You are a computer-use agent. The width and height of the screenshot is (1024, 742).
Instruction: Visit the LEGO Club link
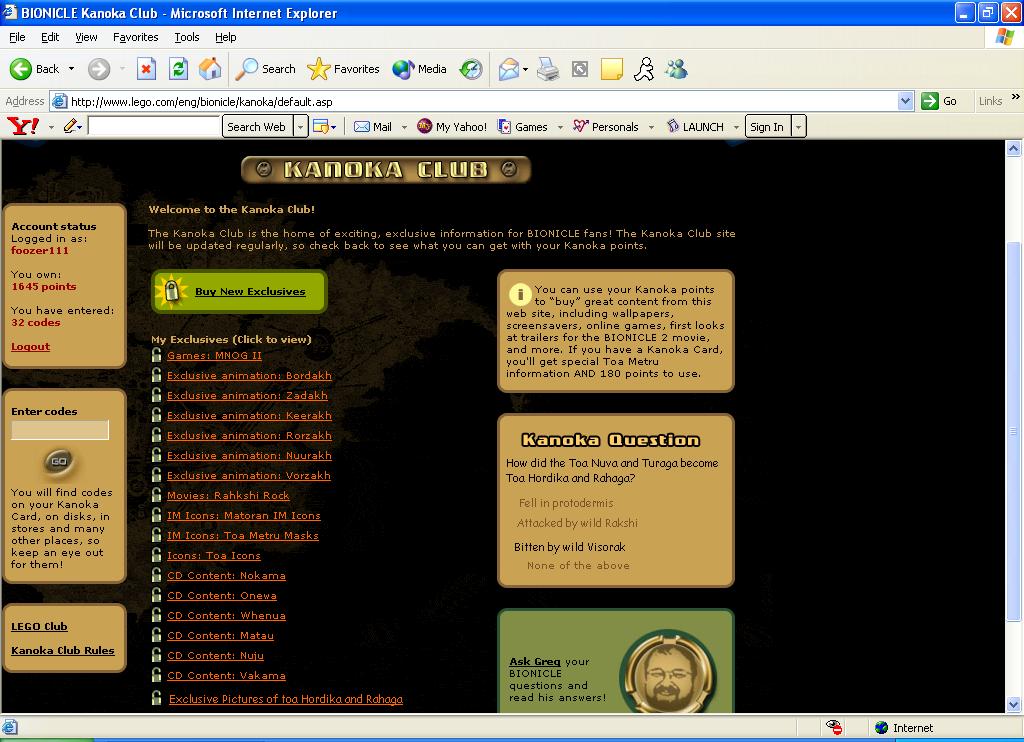pos(39,626)
